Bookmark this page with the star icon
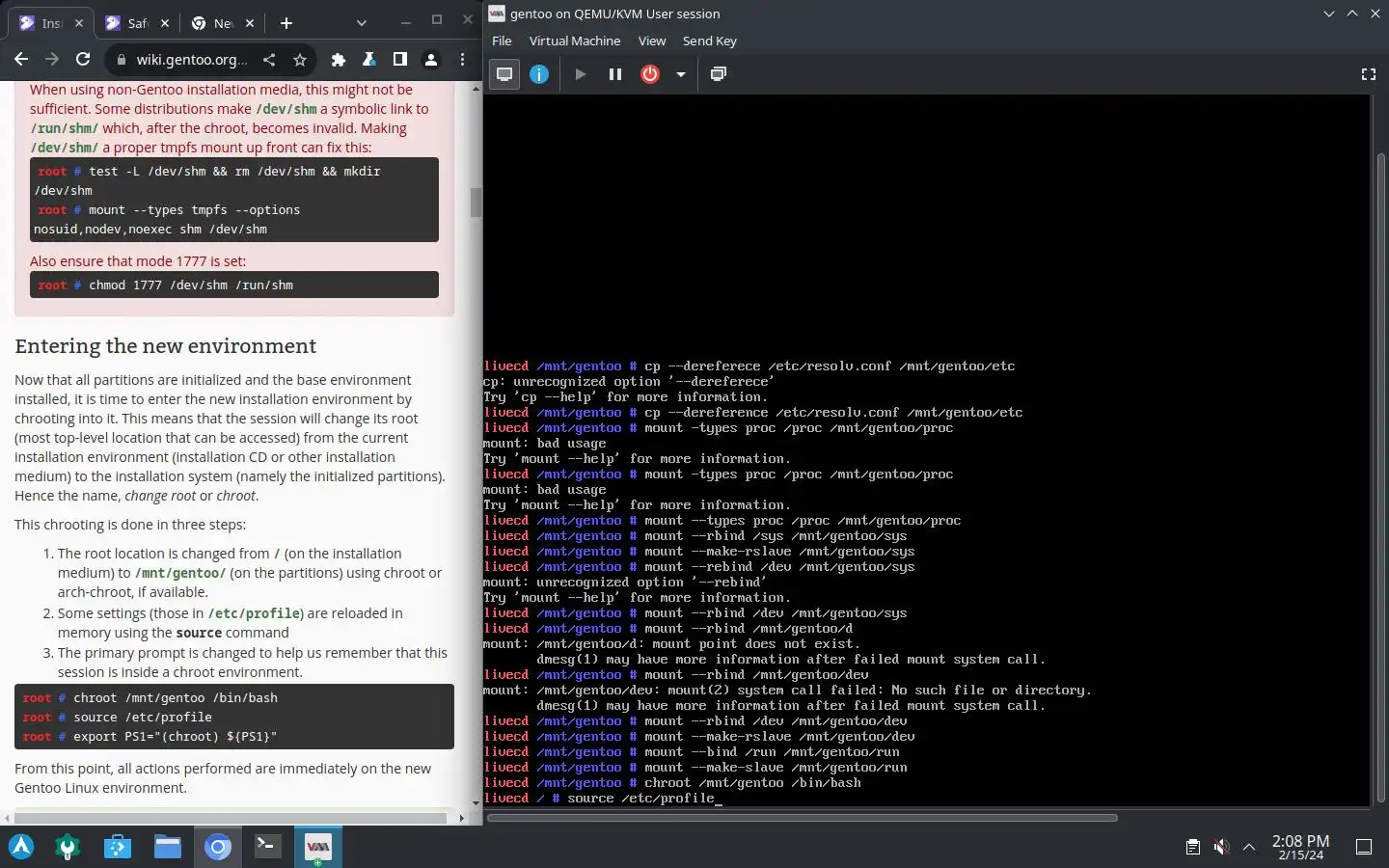This screenshot has height=868, width=1389. [x=300, y=60]
